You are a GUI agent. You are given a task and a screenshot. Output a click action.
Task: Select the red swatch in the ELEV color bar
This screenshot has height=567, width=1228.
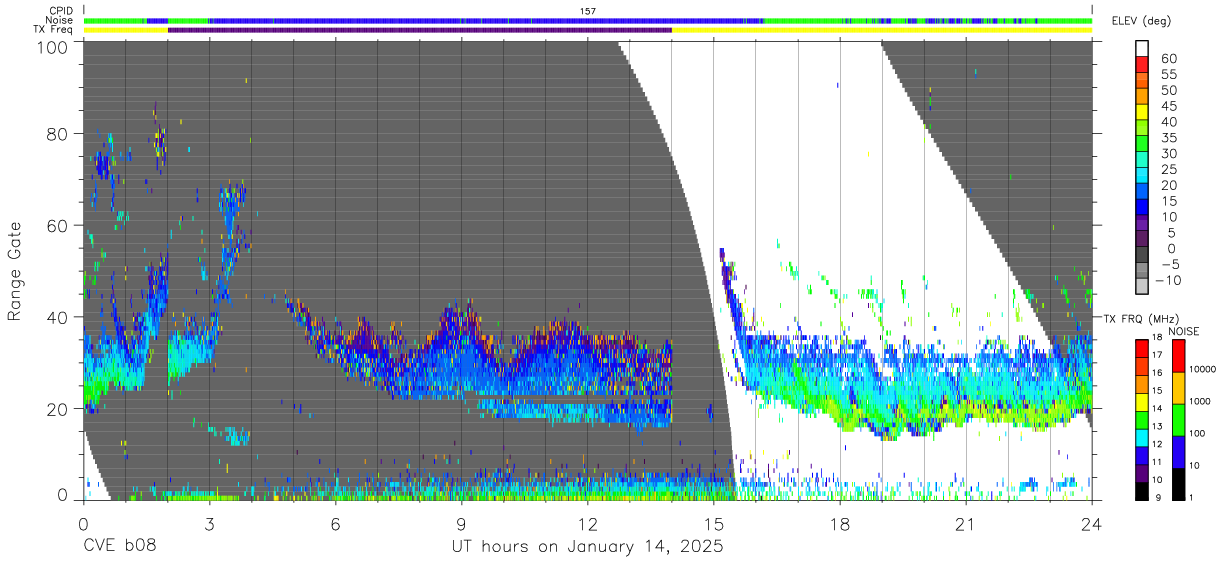[x=1143, y=64]
